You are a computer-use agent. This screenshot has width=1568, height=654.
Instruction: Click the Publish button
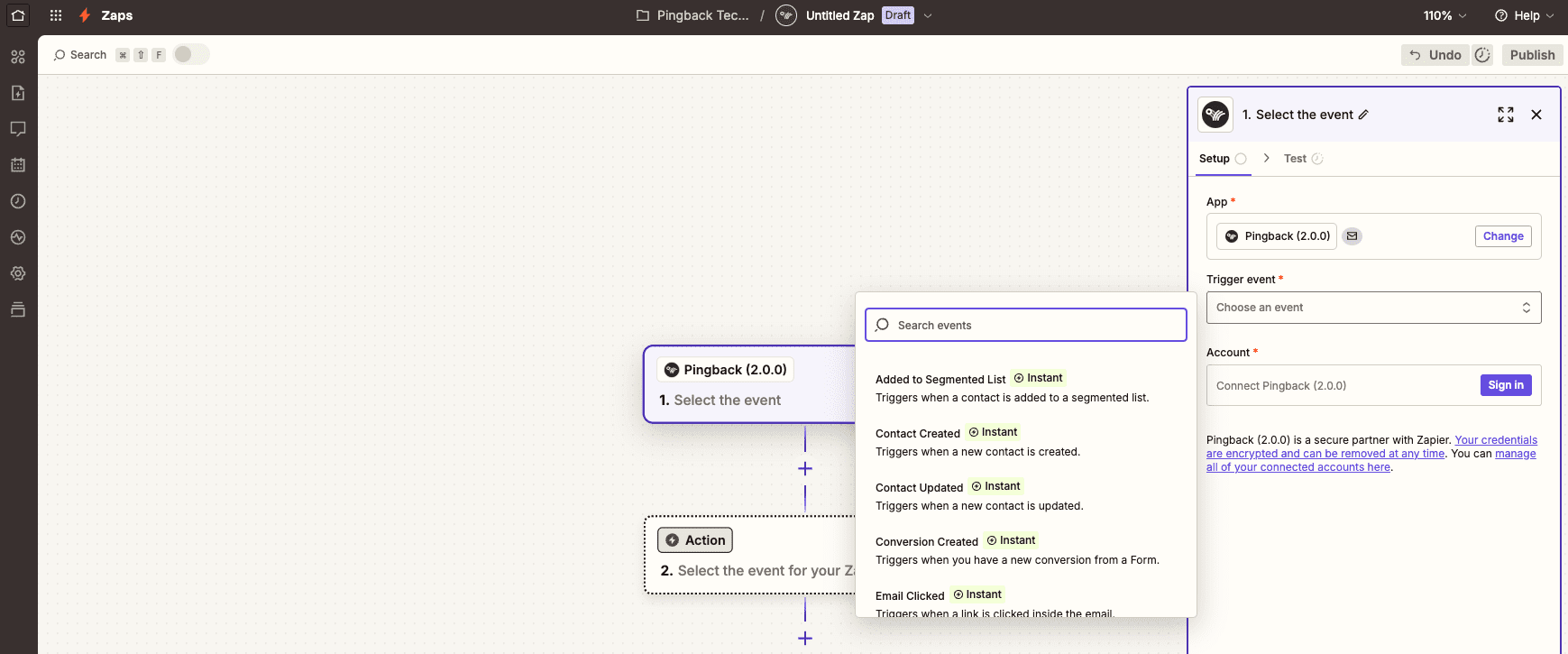(1532, 55)
